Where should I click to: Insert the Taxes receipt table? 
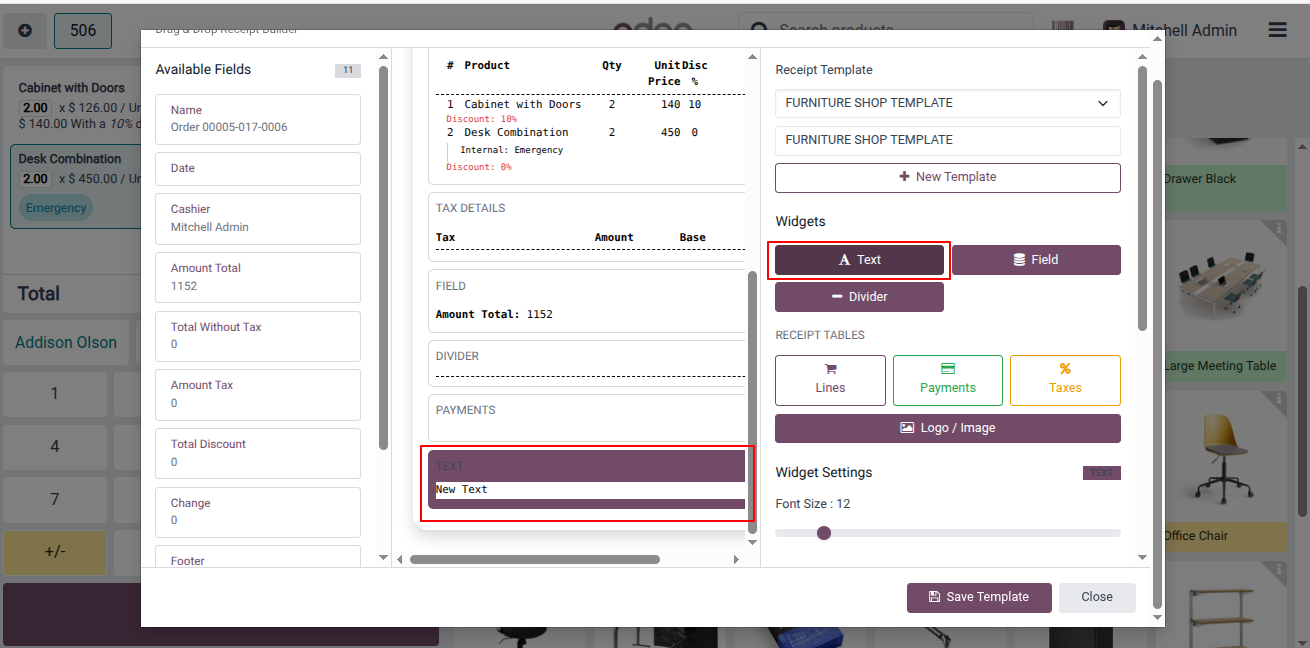[1065, 380]
